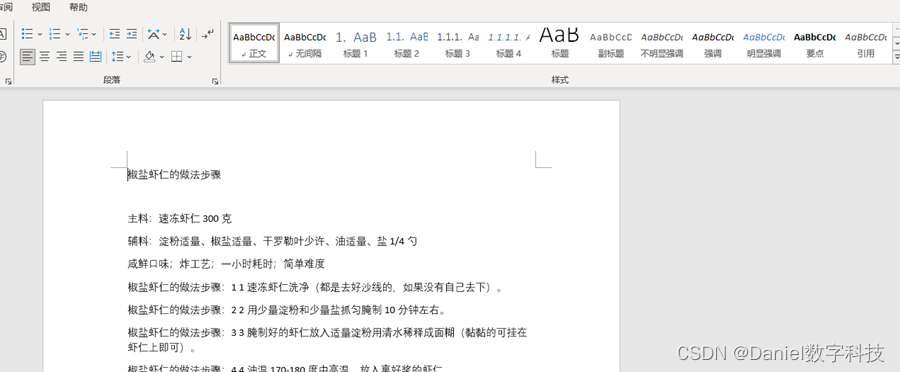900x372 pixels.
Task: Apply the large 标题 title style
Action: (x=560, y=42)
